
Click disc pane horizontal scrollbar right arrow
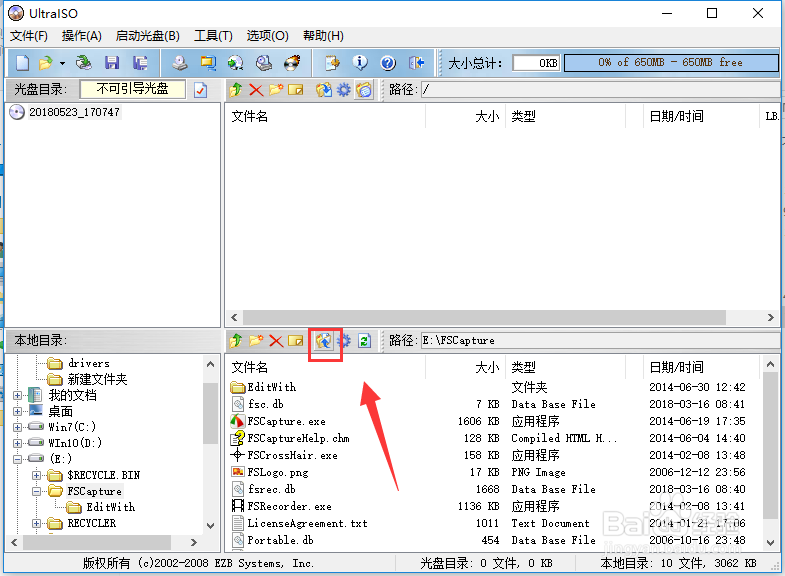pyautogui.click(x=770, y=318)
